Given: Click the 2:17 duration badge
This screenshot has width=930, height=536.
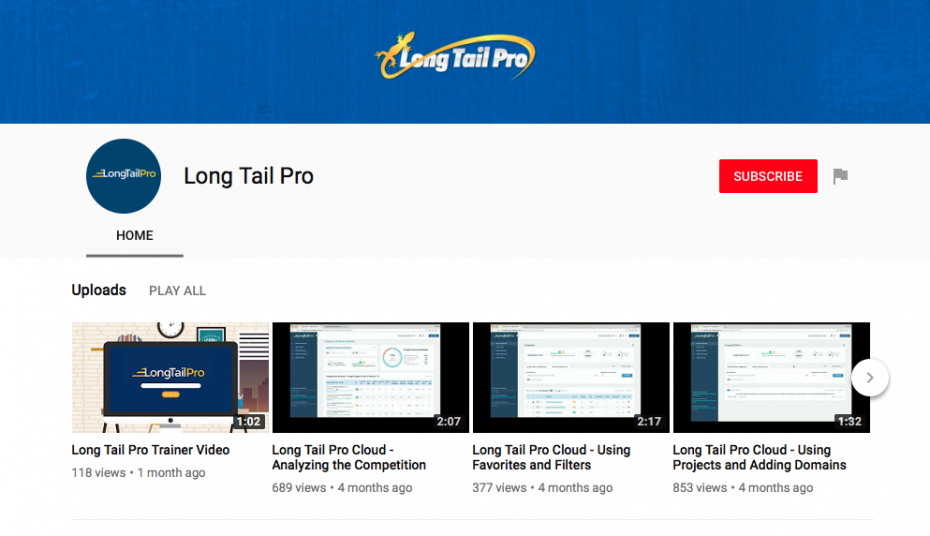Looking at the screenshot, I should pyautogui.click(x=649, y=422).
